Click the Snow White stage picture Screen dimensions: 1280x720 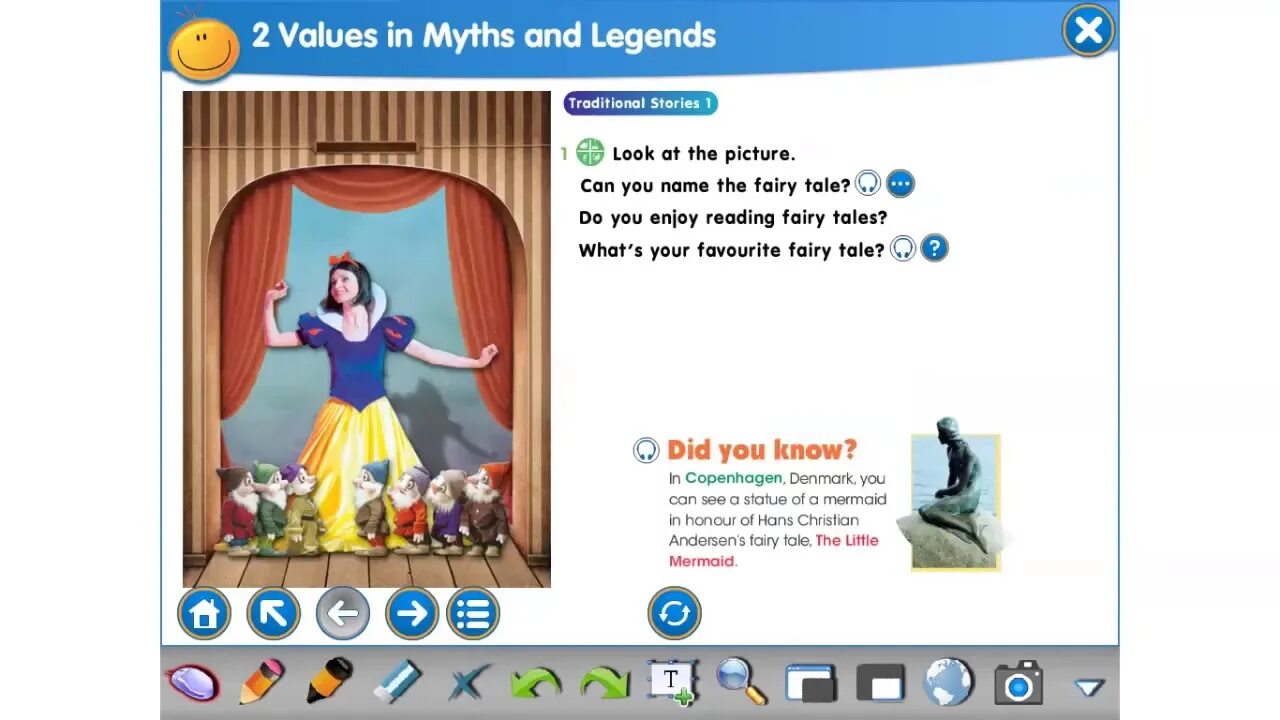(367, 339)
